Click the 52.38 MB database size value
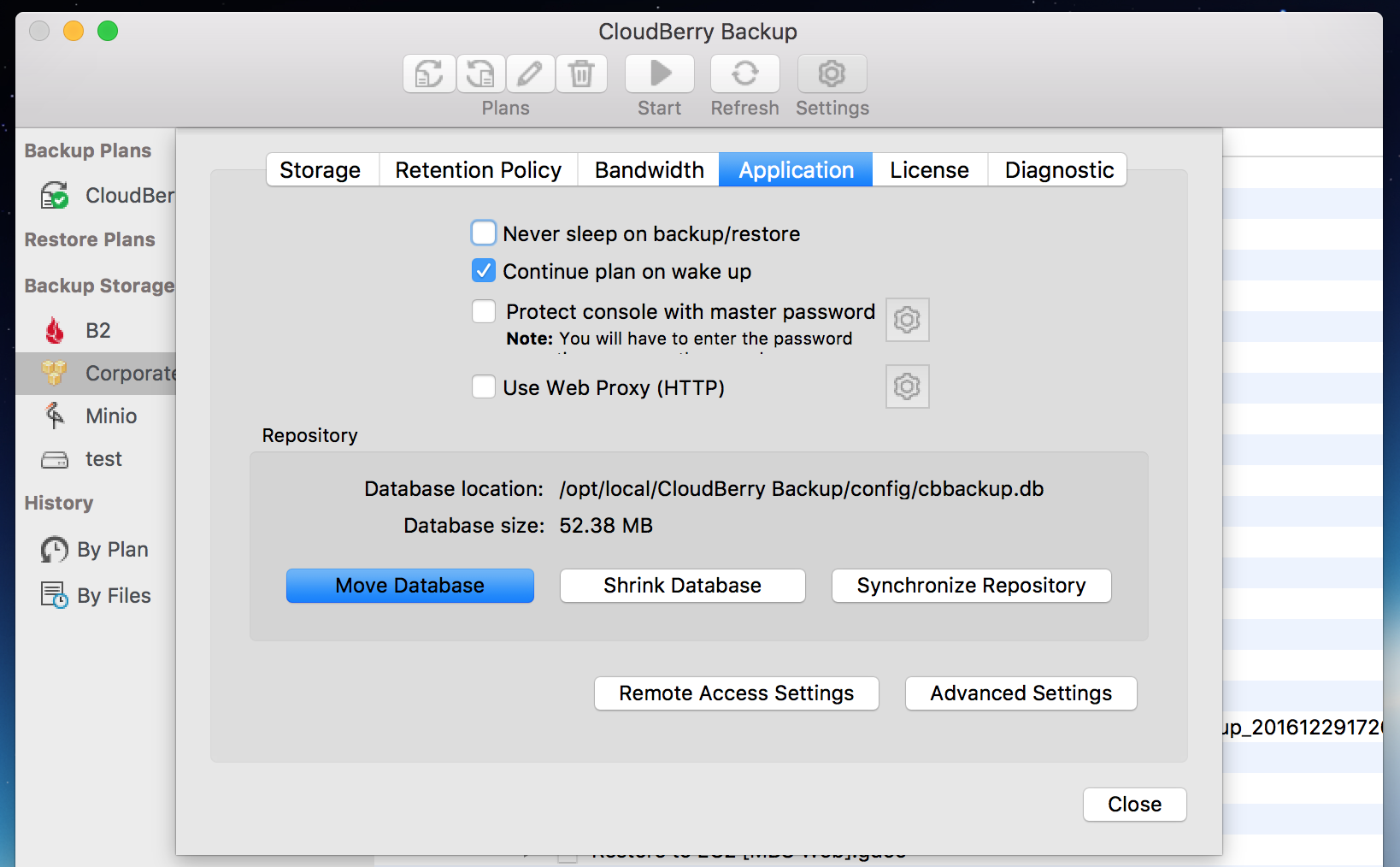Image resolution: width=1400 pixels, height=867 pixels. coord(606,526)
